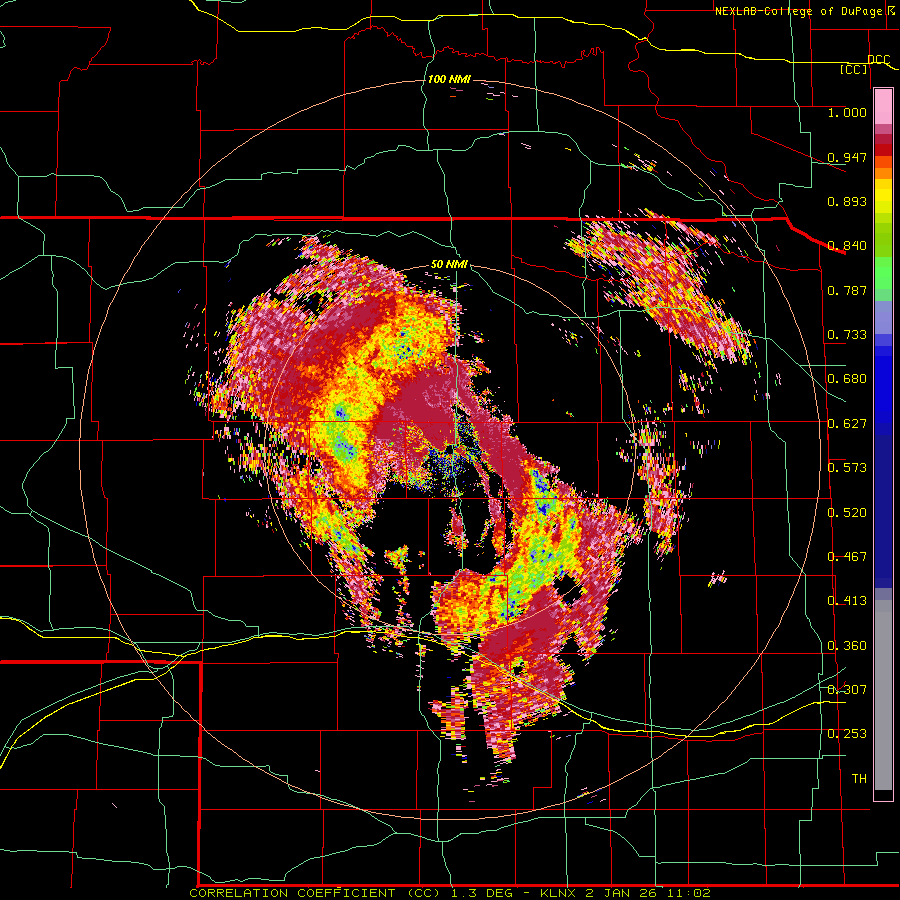
Task: Click the 1.000 value on the color scale
Action: [847, 112]
